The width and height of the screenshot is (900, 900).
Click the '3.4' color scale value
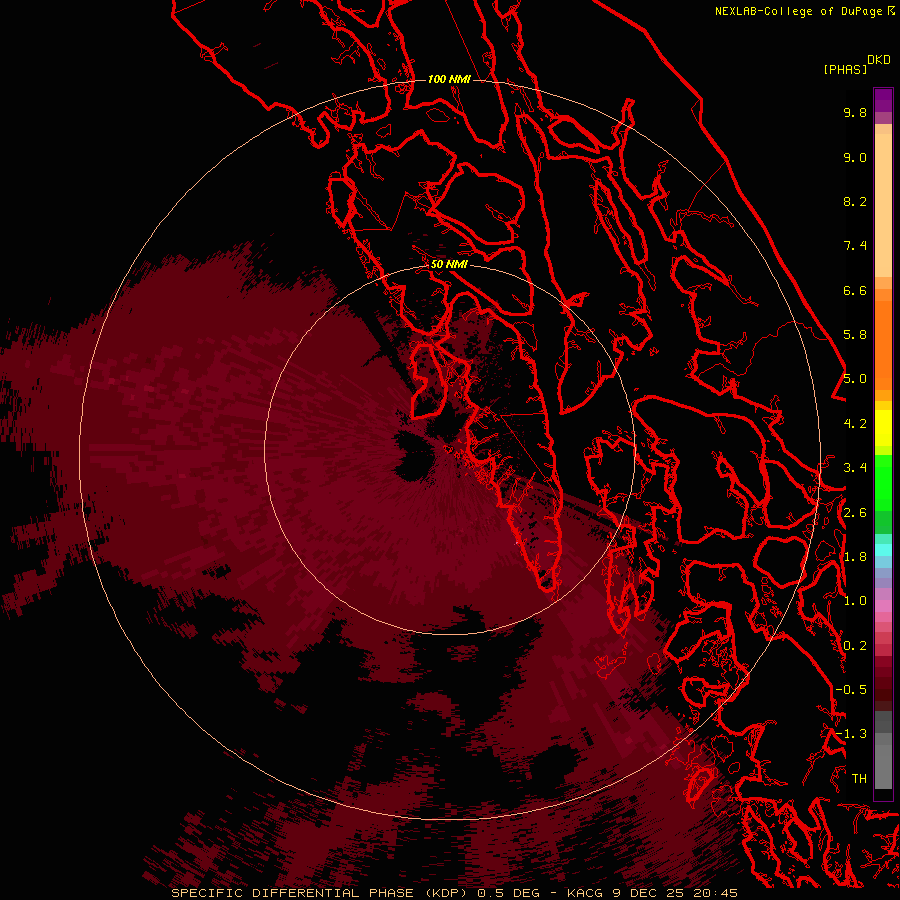tap(855, 468)
